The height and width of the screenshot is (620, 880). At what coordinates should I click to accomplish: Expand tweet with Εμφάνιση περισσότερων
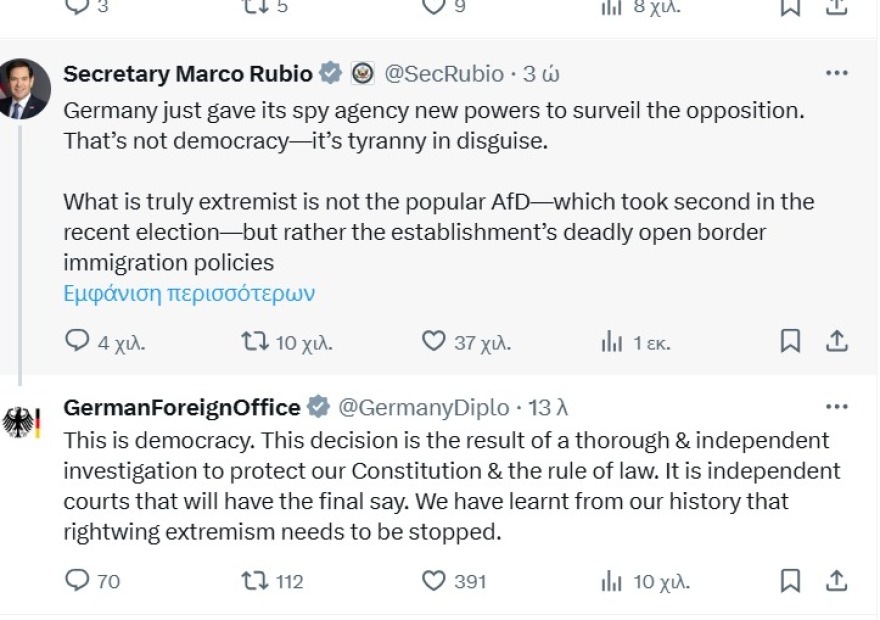189,293
